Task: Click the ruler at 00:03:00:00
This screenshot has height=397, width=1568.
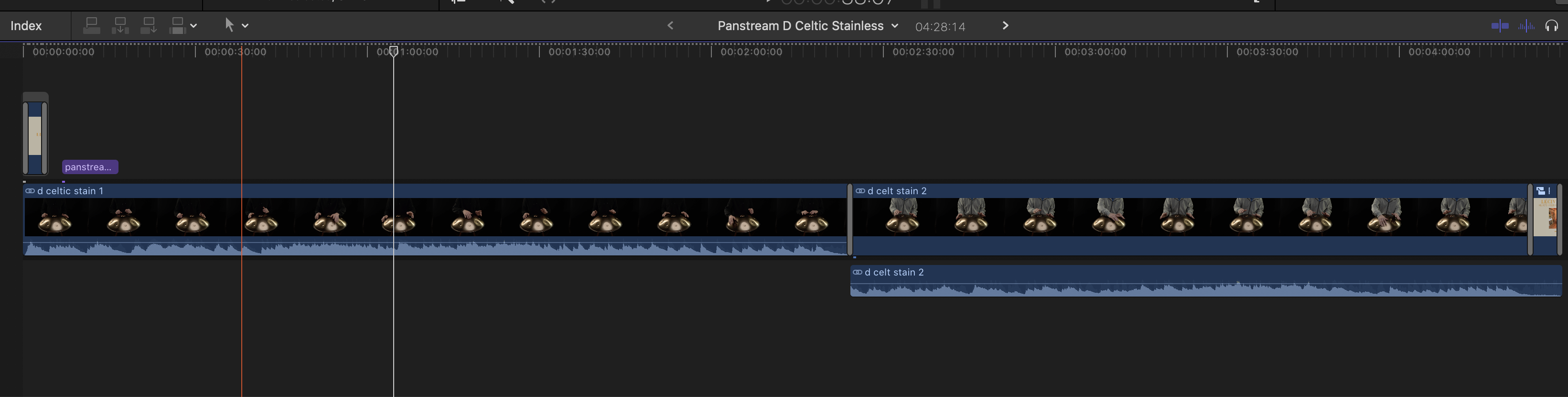Action: 1095,52
